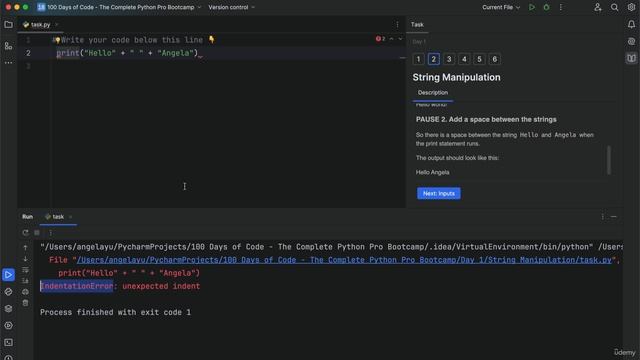The width and height of the screenshot is (640, 360).
Task: Click the description panel scrollbar
Action: [609, 160]
